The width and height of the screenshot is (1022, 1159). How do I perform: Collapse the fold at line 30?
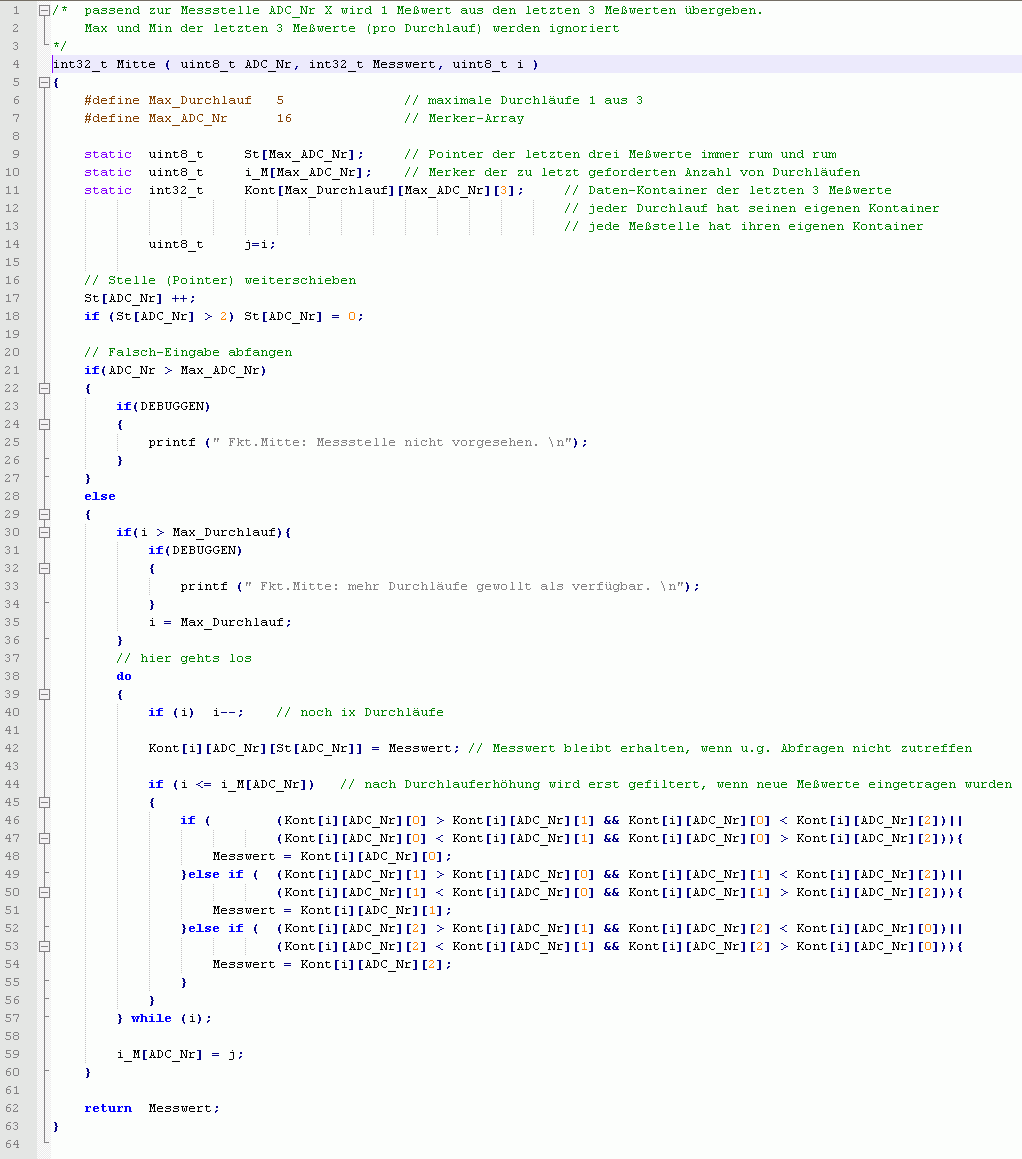44,532
